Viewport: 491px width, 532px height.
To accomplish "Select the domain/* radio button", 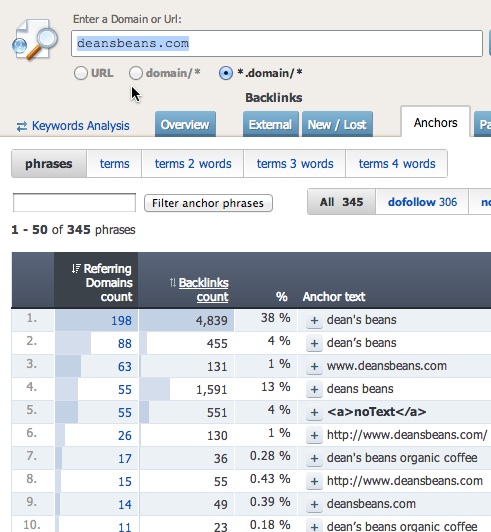I will [x=136, y=73].
